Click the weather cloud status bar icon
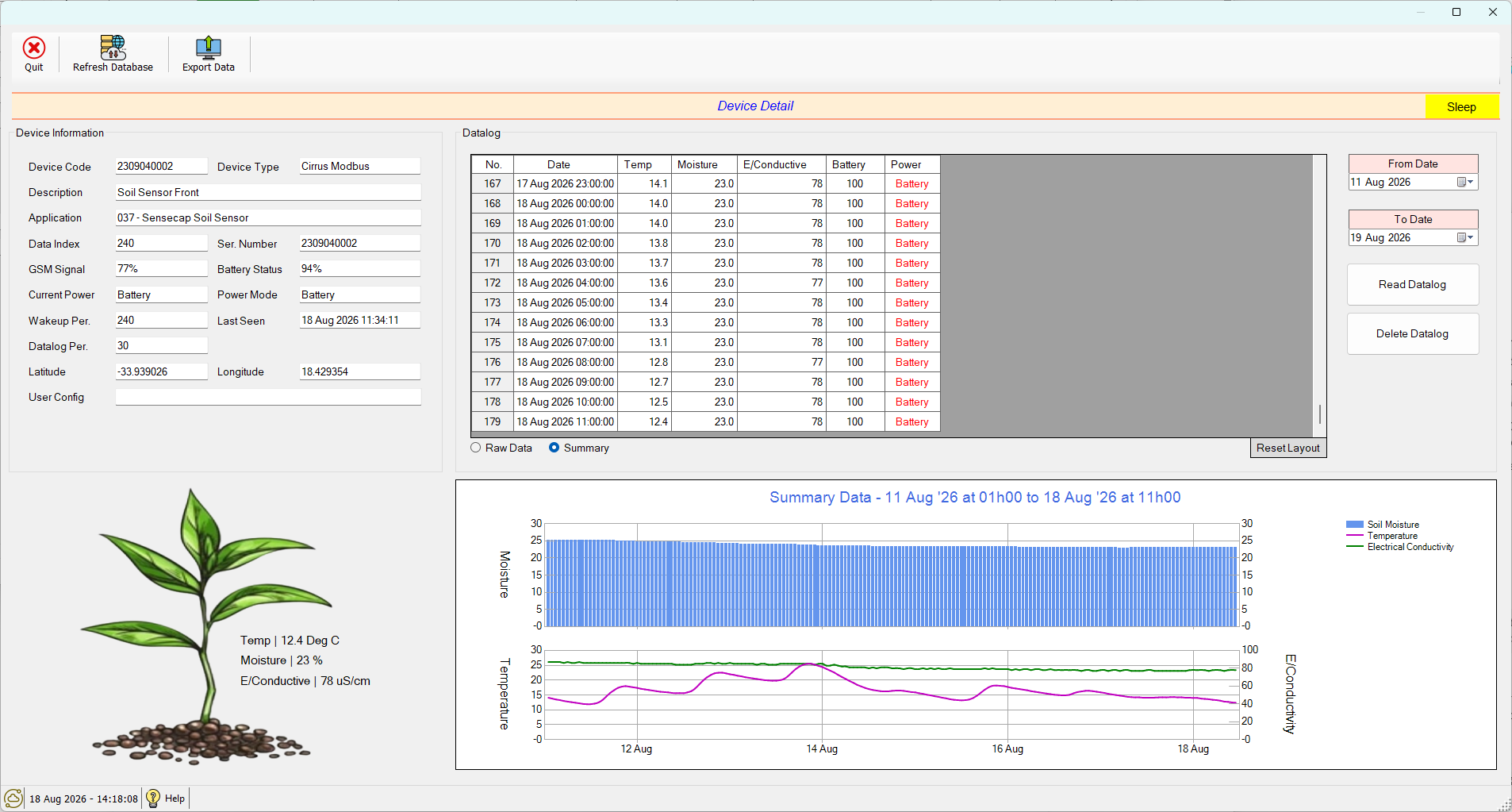Viewport: 1512px width, 812px height. pyautogui.click(x=13, y=798)
